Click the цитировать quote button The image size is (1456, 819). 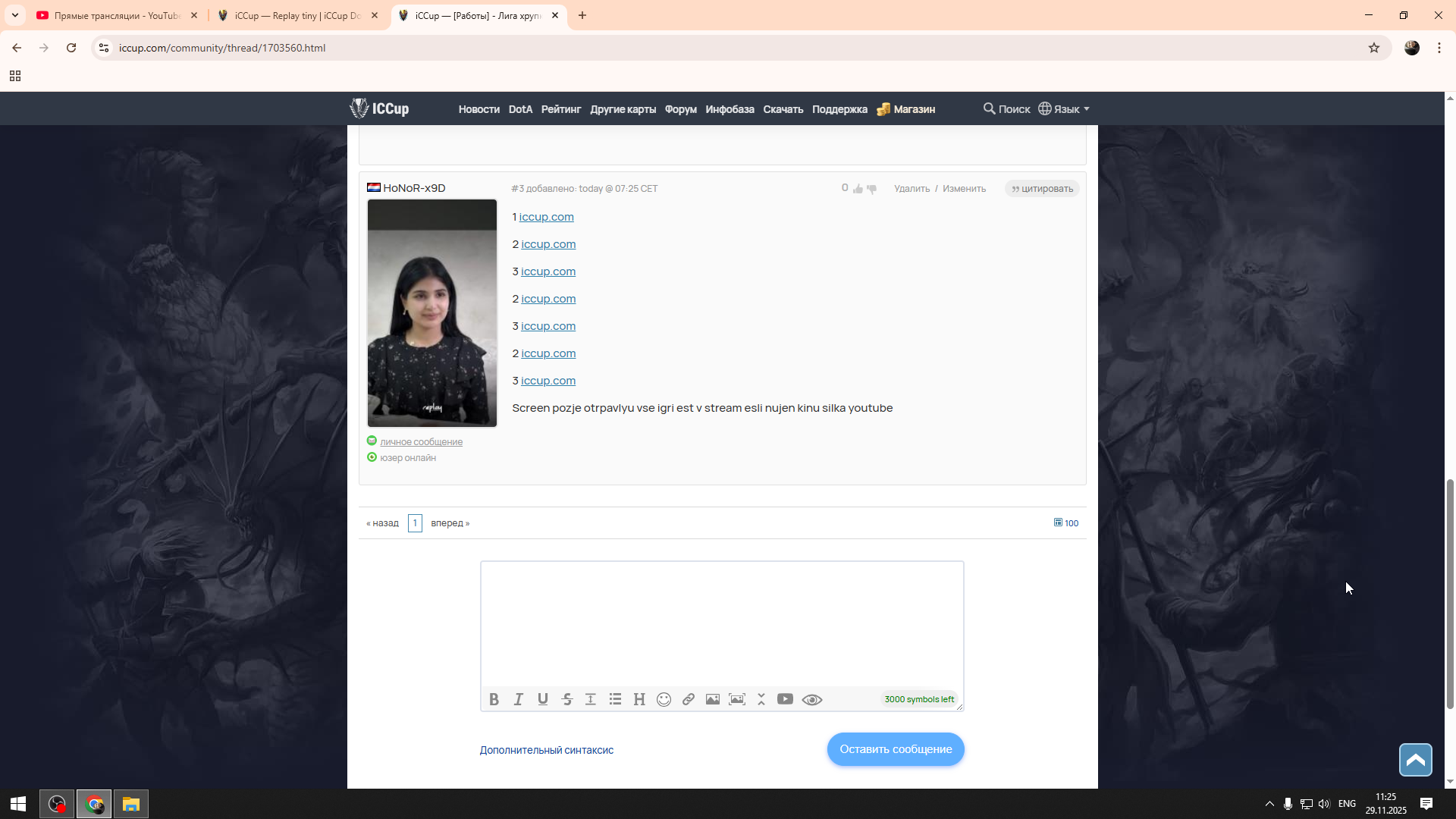1042,189
